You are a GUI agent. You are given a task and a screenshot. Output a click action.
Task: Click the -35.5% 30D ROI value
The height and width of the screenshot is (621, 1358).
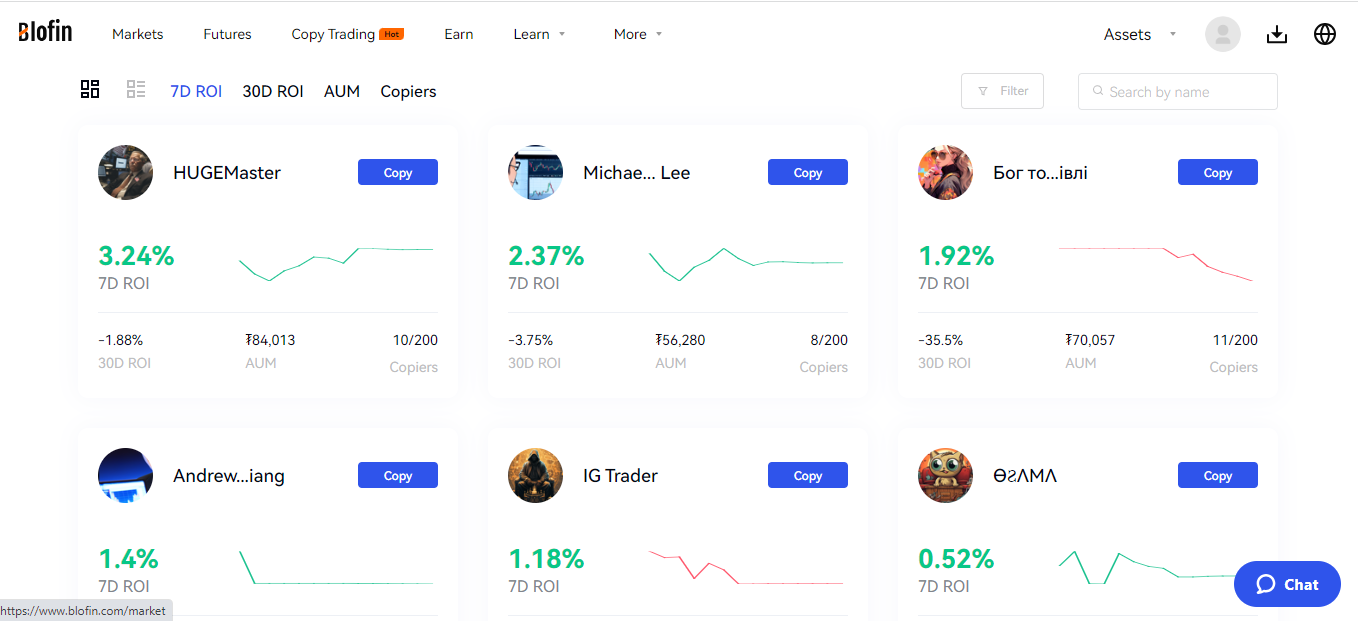coord(941,340)
